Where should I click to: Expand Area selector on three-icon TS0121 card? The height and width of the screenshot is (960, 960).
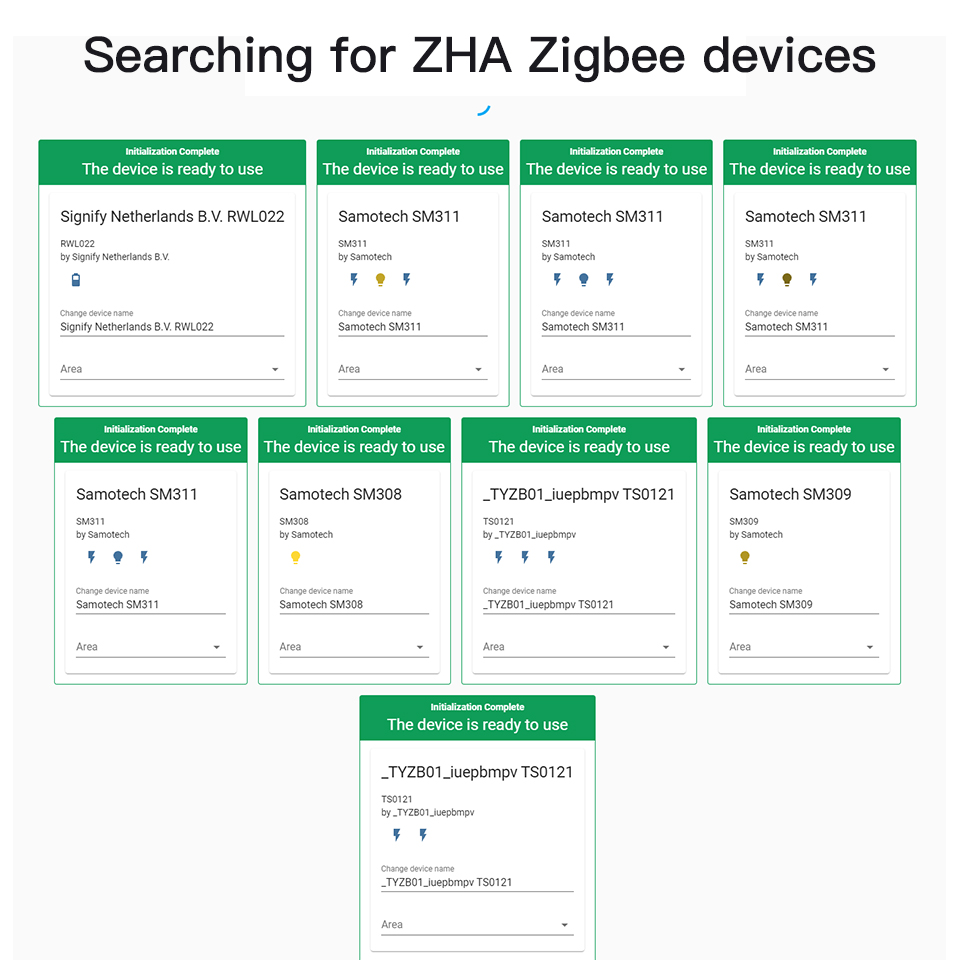(579, 647)
